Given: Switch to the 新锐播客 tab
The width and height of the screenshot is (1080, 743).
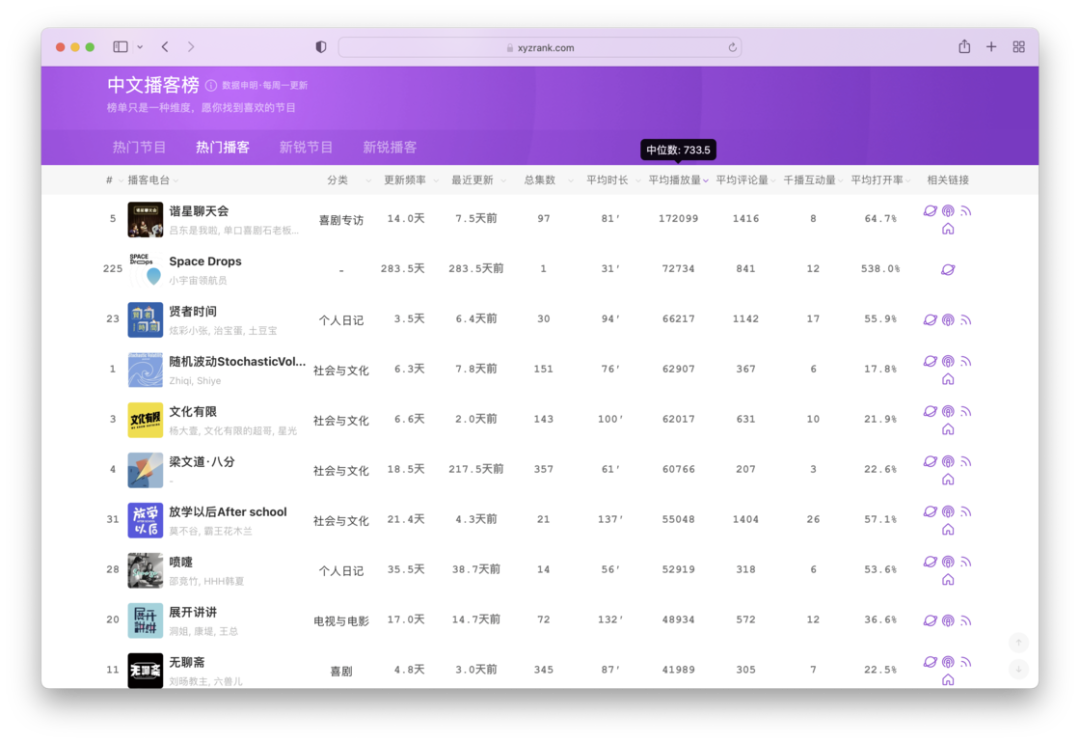Looking at the screenshot, I should (x=389, y=147).
